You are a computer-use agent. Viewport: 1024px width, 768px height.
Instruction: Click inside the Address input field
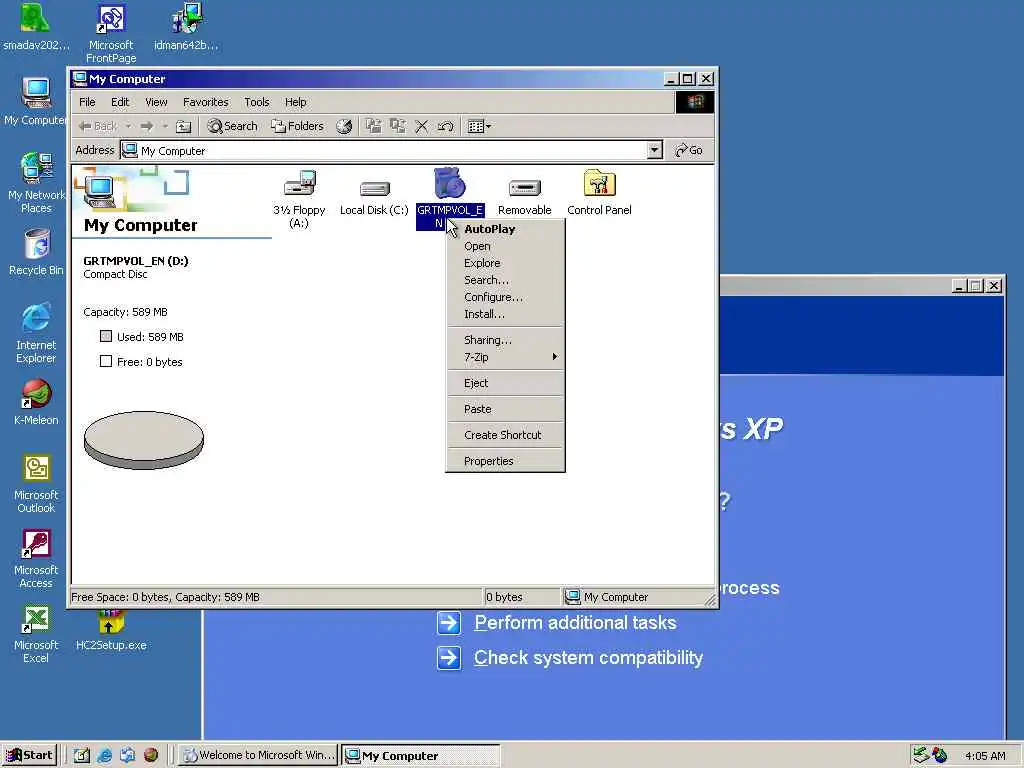384,151
